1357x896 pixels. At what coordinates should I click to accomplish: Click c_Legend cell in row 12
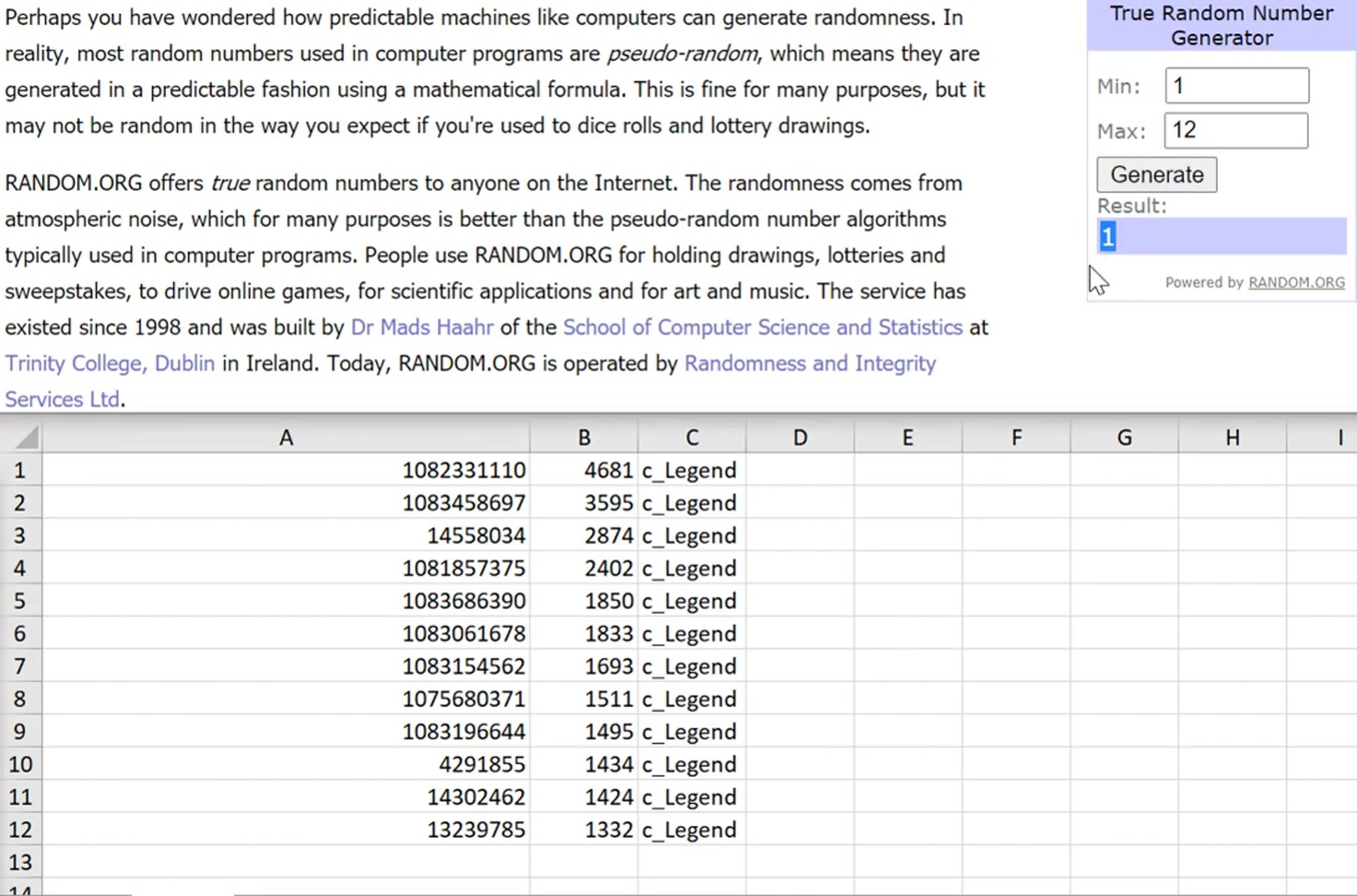692,828
